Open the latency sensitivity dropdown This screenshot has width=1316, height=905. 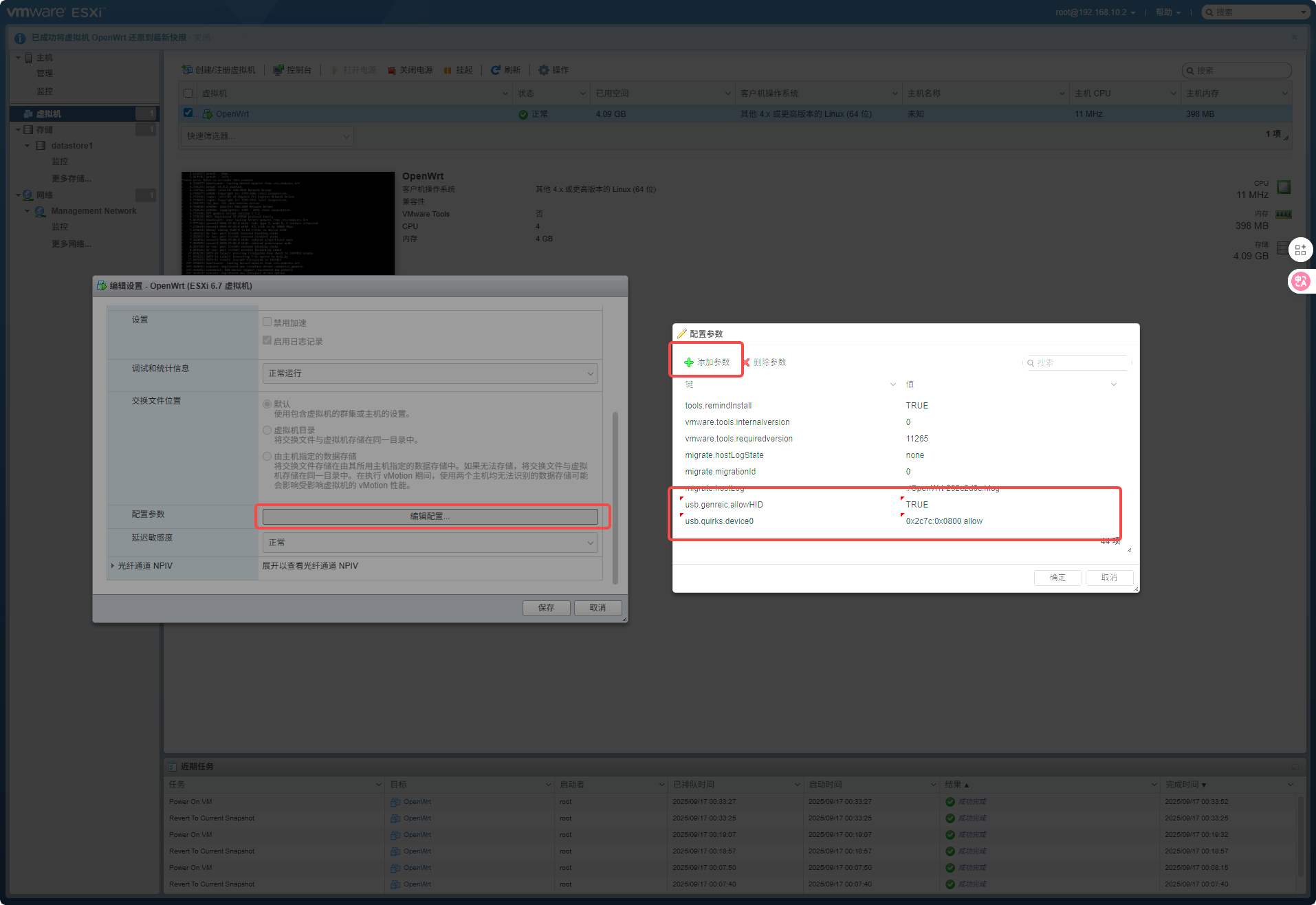point(430,543)
